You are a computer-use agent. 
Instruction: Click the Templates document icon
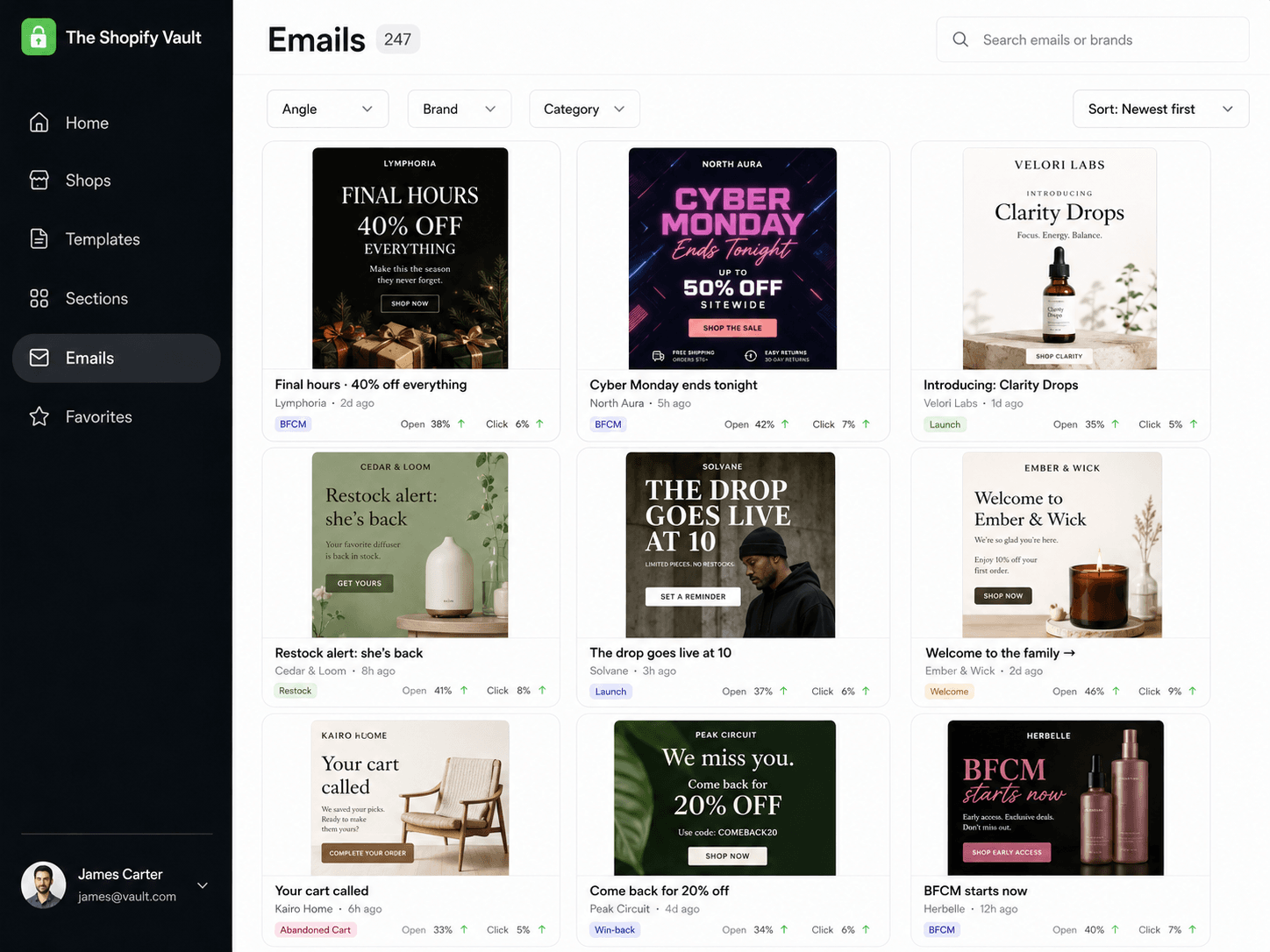pos(39,238)
